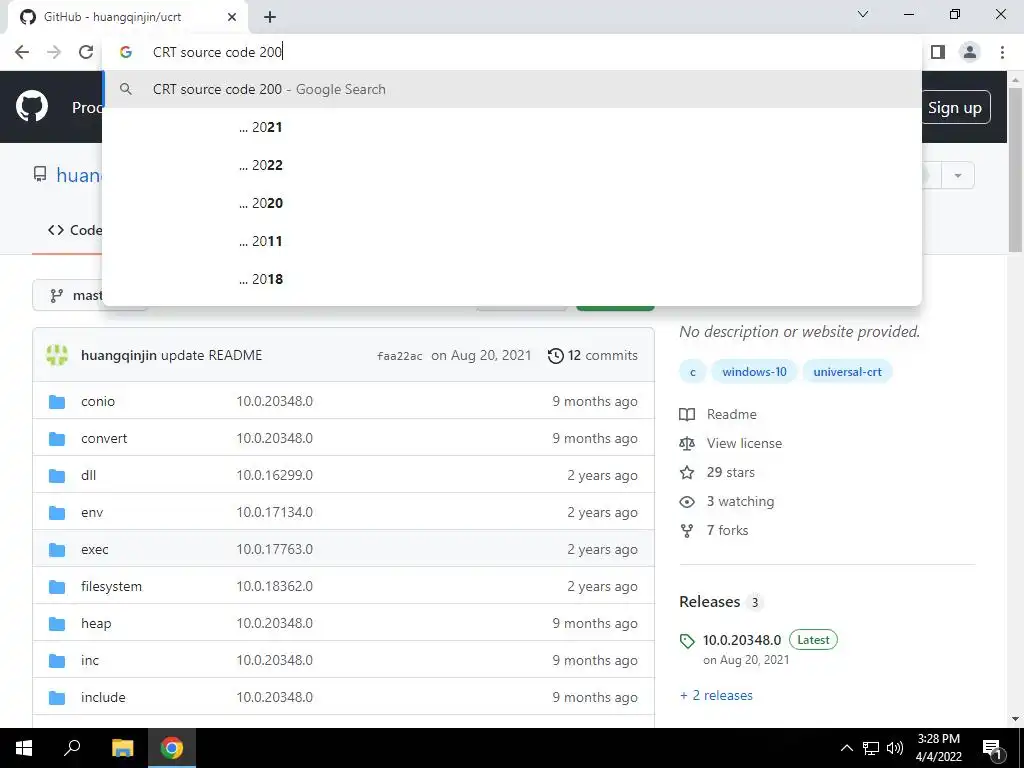The image size is (1024, 768).
Task: Click the browser forward arrow
Action: click(54, 52)
